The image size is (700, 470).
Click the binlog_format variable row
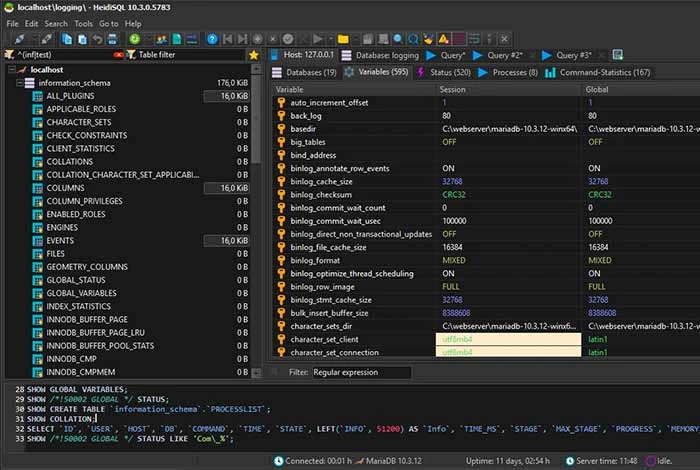tap(486, 260)
